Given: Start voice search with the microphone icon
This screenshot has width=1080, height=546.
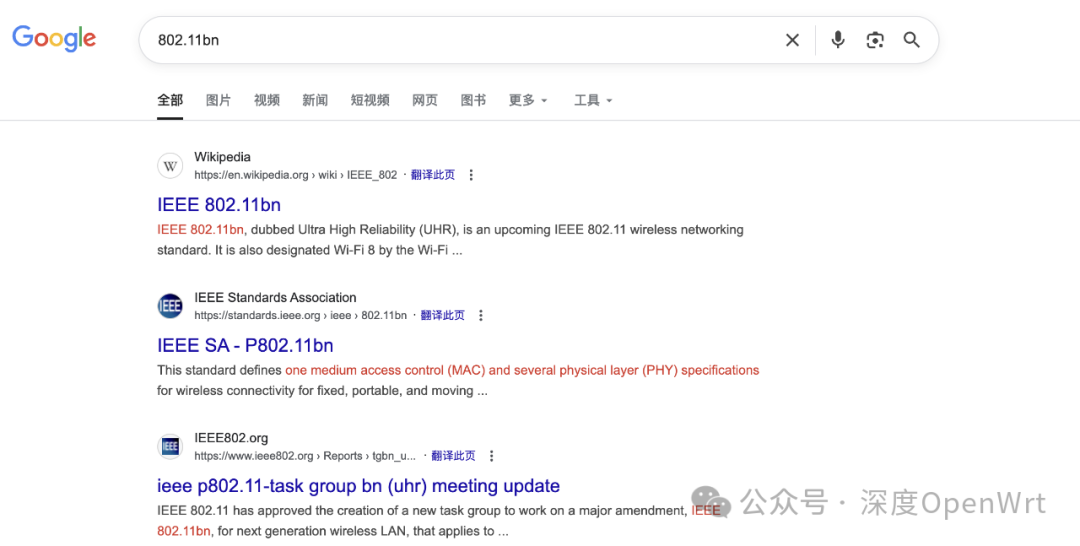Looking at the screenshot, I should click(x=838, y=40).
